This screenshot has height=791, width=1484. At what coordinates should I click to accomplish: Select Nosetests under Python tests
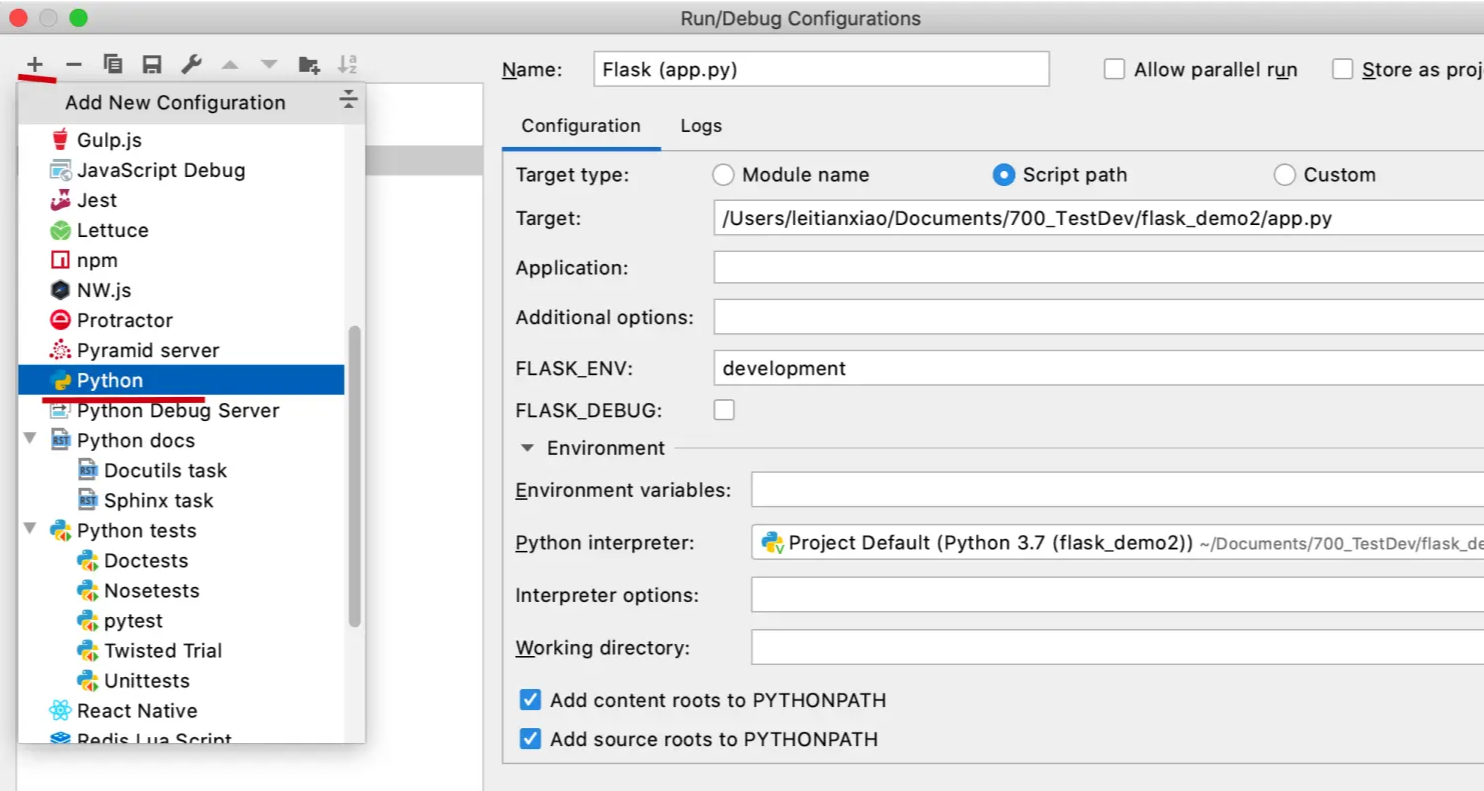click(181, 590)
